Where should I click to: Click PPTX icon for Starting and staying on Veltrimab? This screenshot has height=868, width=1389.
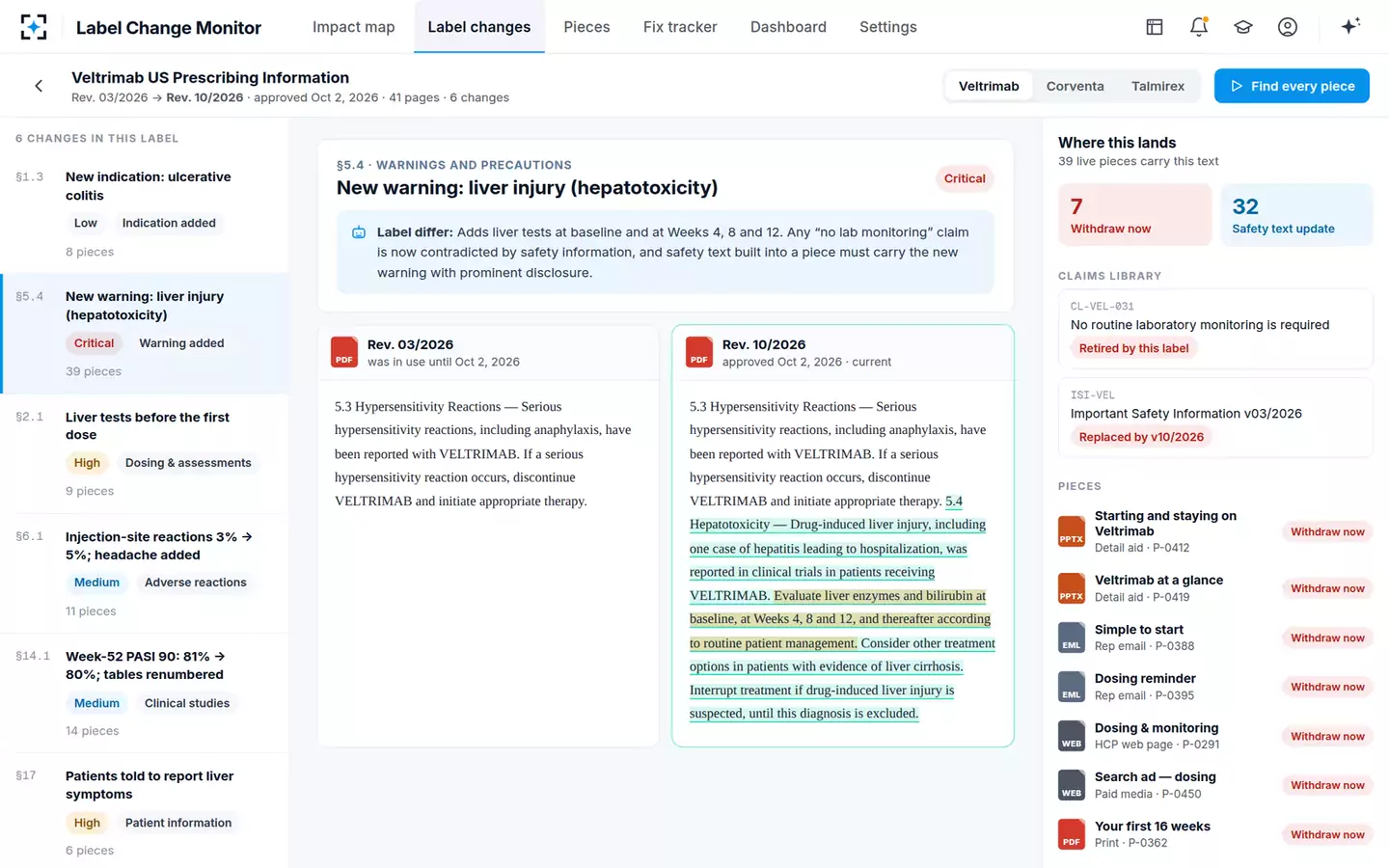click(x=1072, y=531)
